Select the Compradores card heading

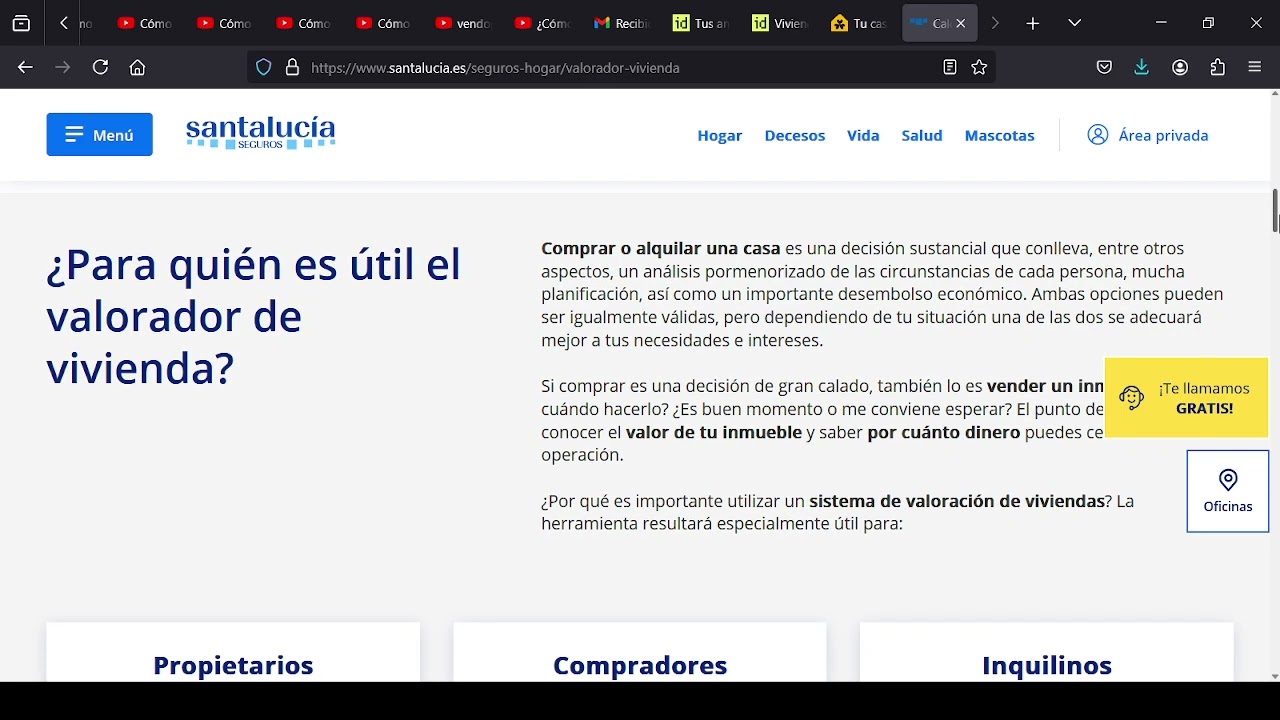[x=640, y=666]
